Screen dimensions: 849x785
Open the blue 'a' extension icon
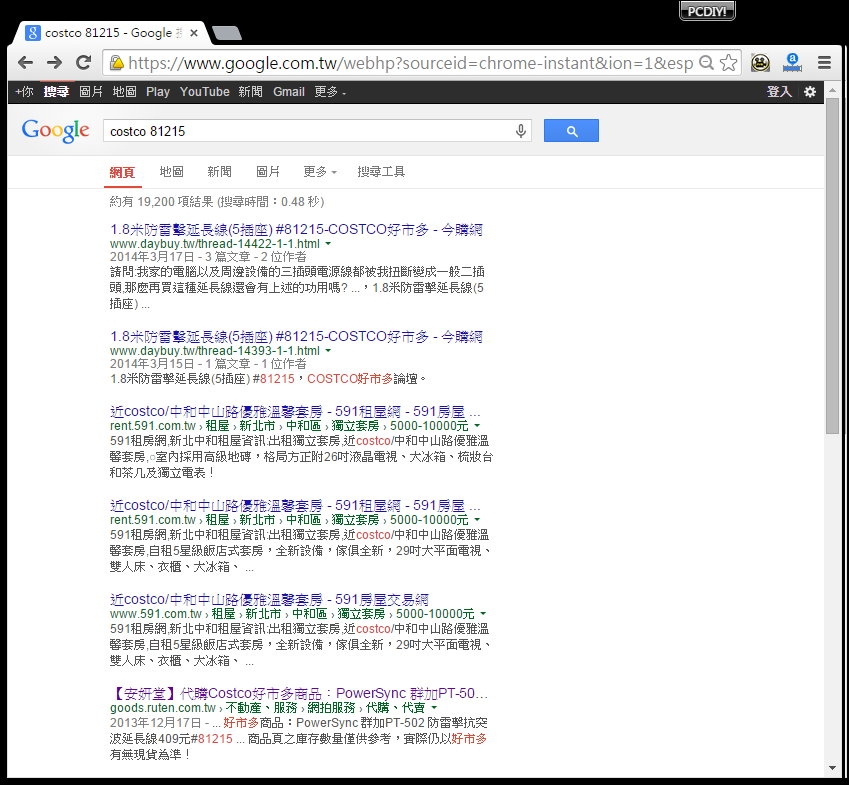click(x=792, y=63)
